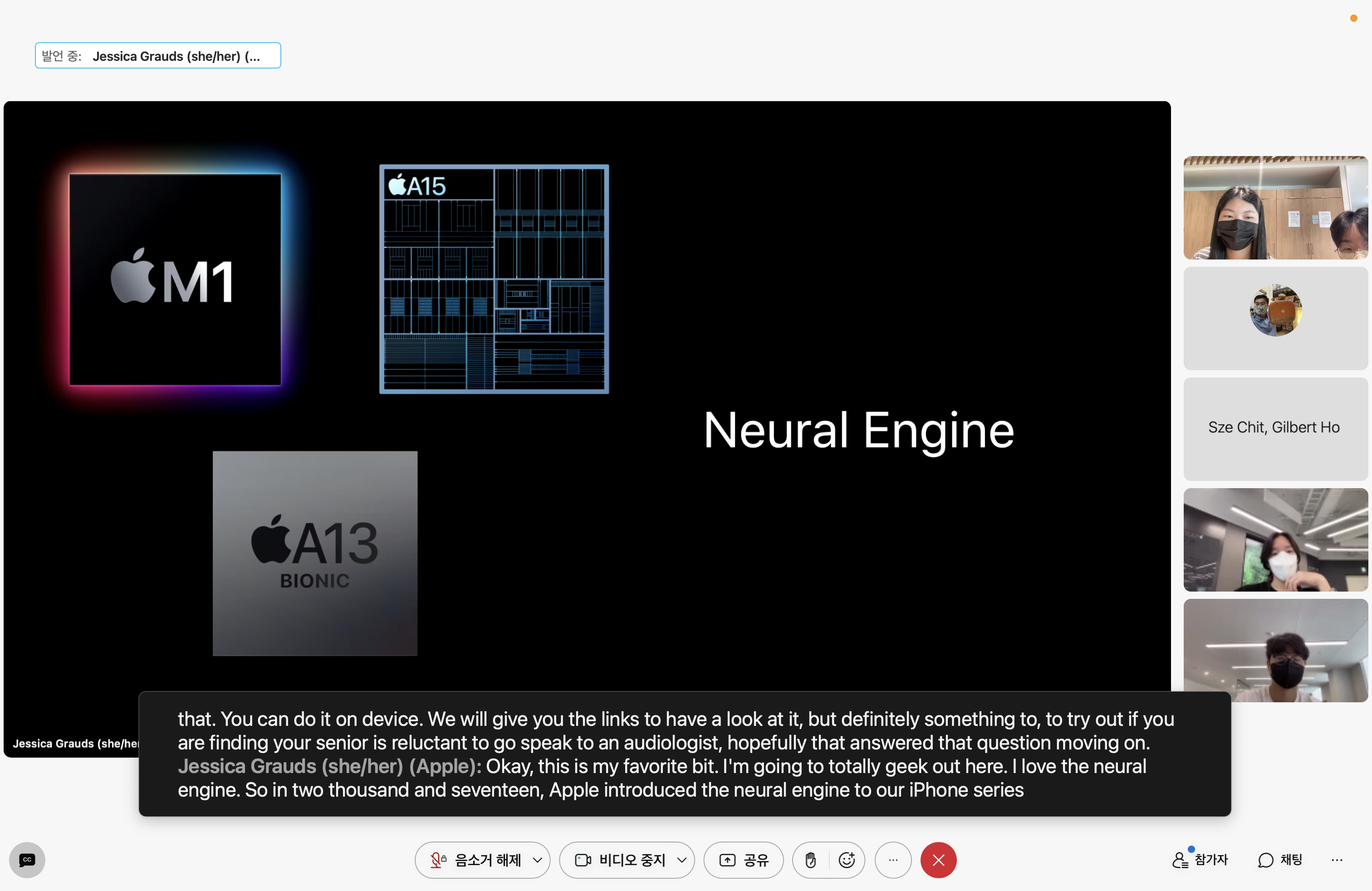The height and width of the screenshot is (891, 1372).
Task: Open panel options ellipsis beside 채팅
Action: [1337, 859]
